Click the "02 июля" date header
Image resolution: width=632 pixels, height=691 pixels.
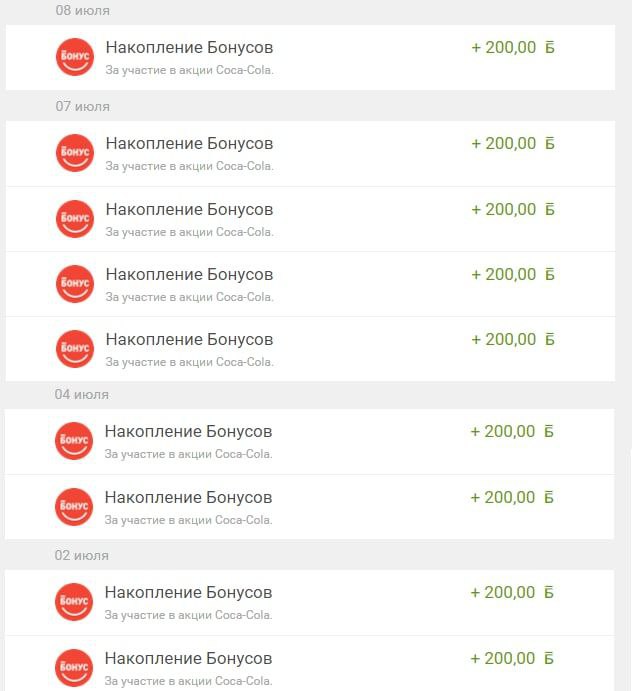coord(81,555)
